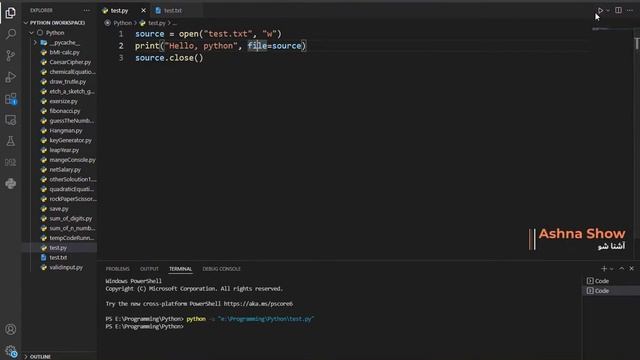Close the terminal panel

631,269
